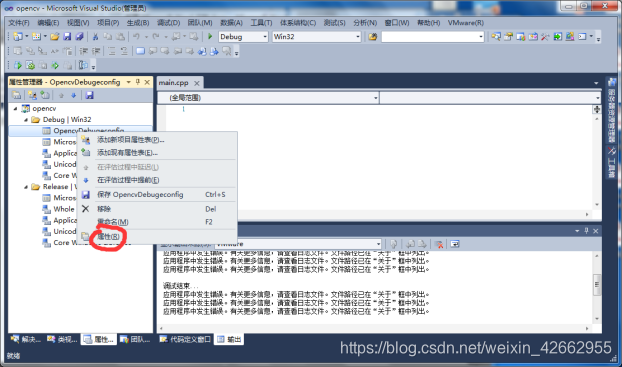Click the Properties icon in Property Manager toolbar
This screenshot has height=367, width=622.
(17, 95)
